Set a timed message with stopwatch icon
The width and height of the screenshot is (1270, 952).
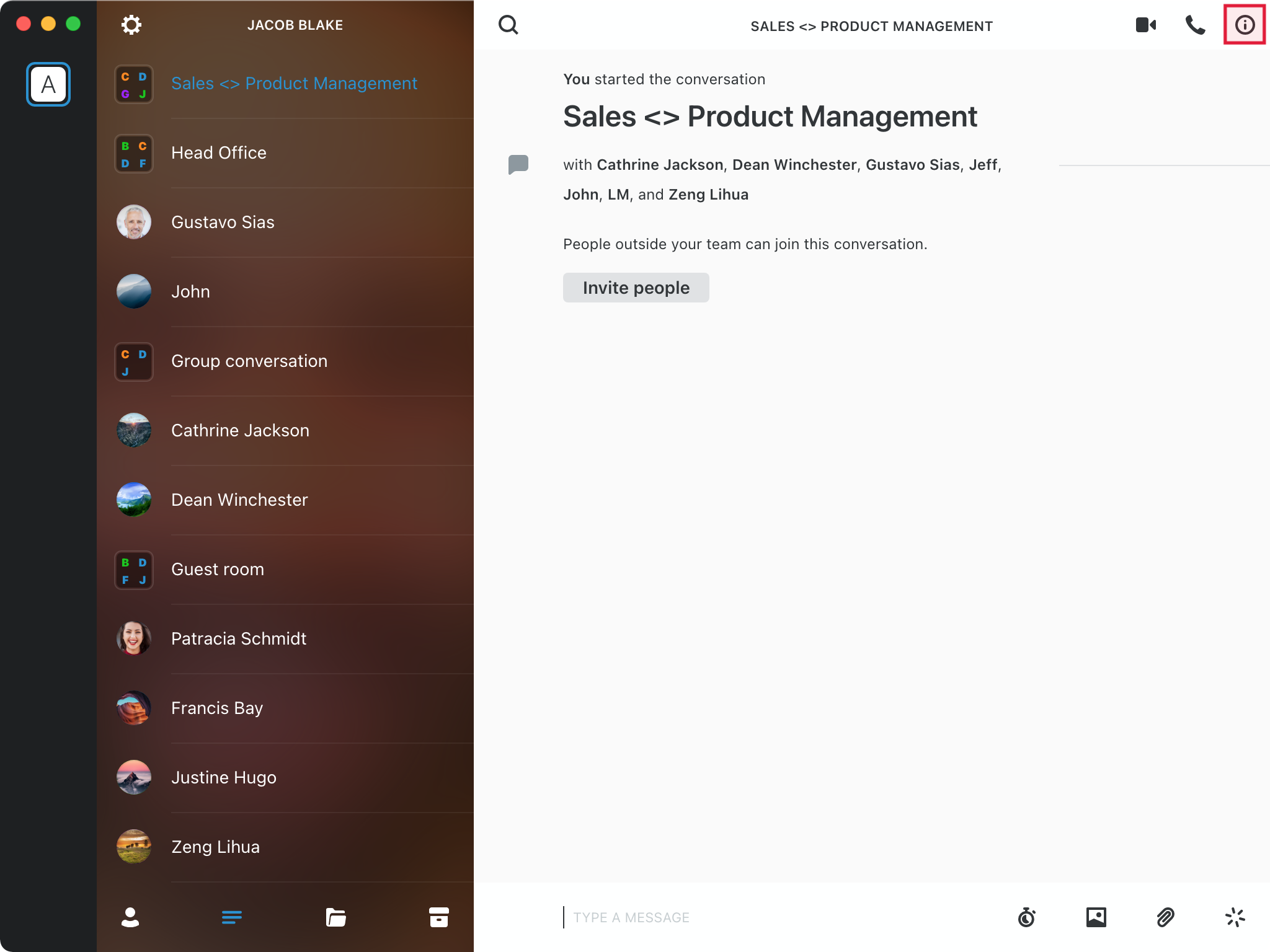(x=1027, y=917)
